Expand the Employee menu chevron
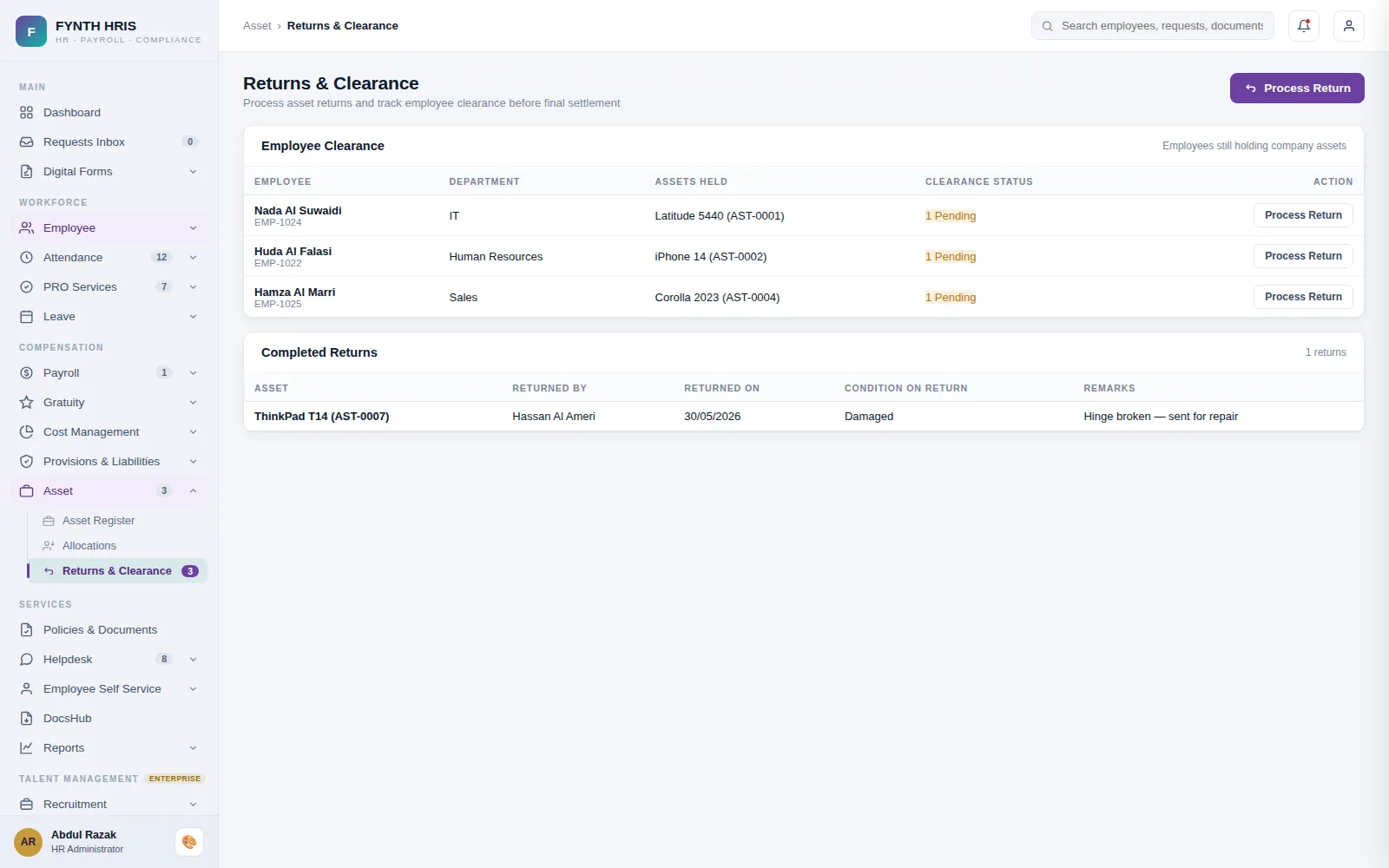1389x868 pixels. tap(193, 228)
